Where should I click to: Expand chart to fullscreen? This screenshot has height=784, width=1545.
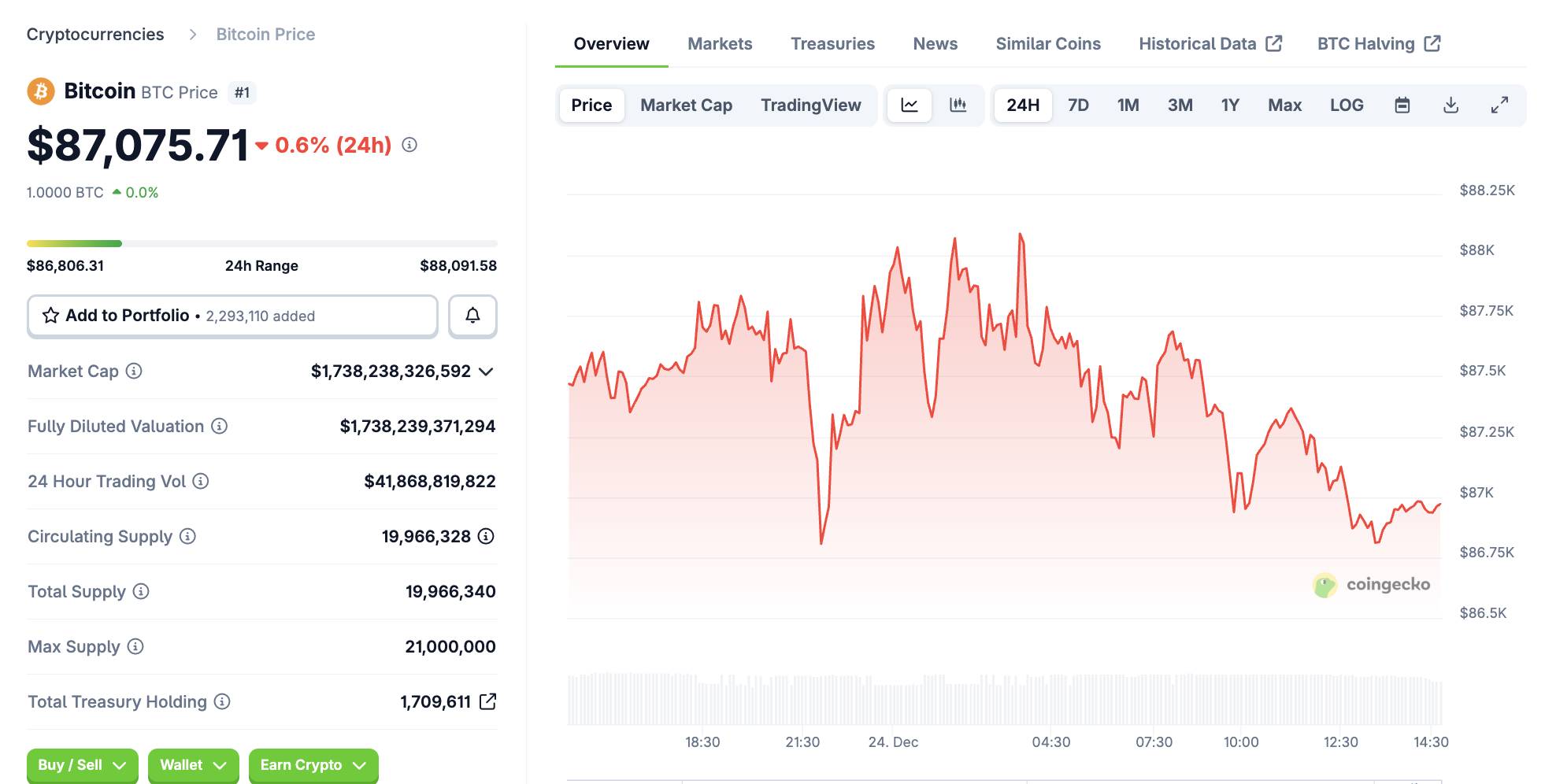(x=1499, y=105)
